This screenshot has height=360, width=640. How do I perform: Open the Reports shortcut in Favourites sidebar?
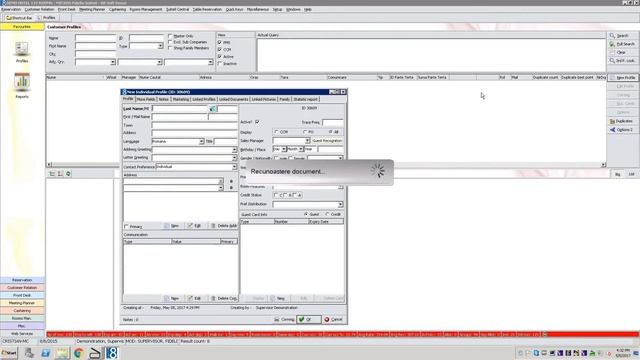coord(22,85)
